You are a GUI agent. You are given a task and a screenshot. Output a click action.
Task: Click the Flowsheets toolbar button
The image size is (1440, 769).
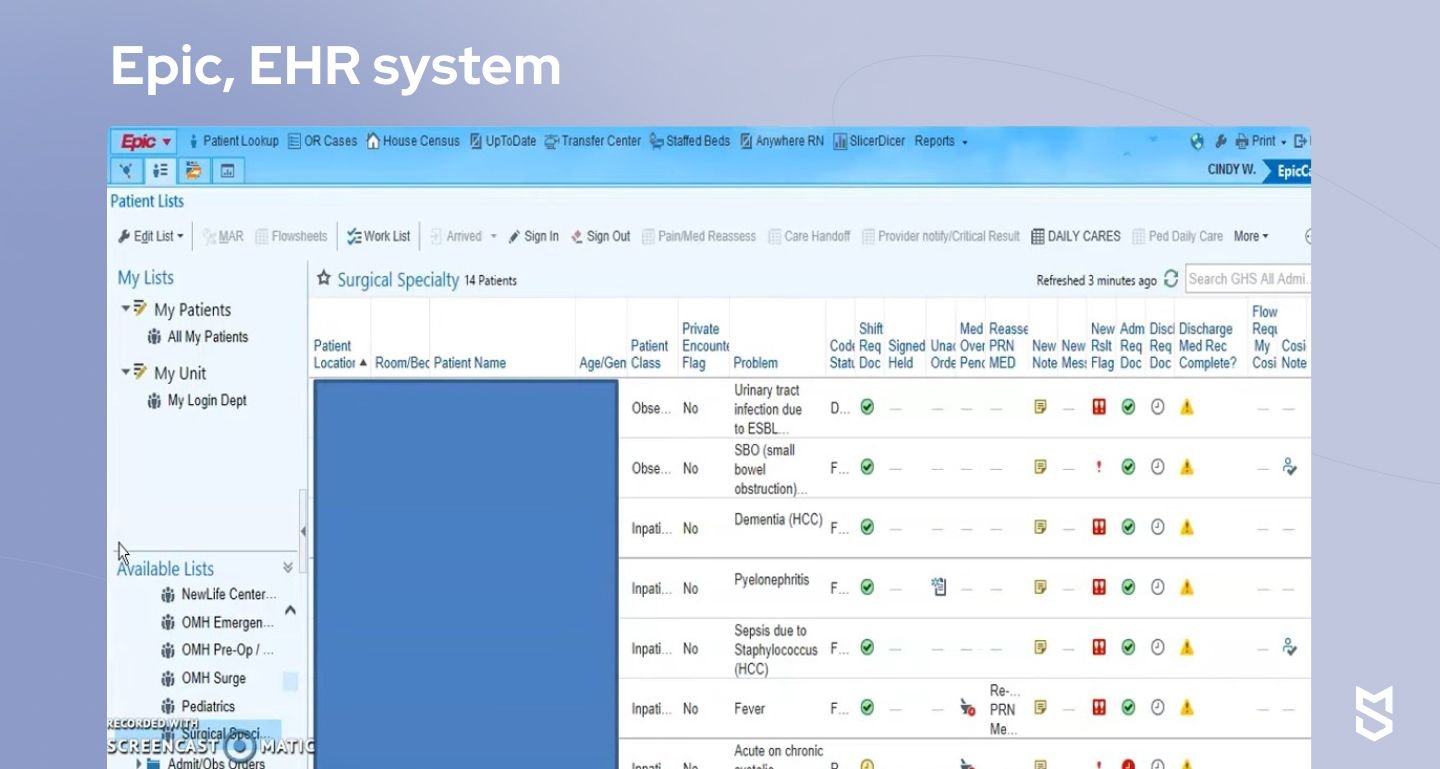291,237
